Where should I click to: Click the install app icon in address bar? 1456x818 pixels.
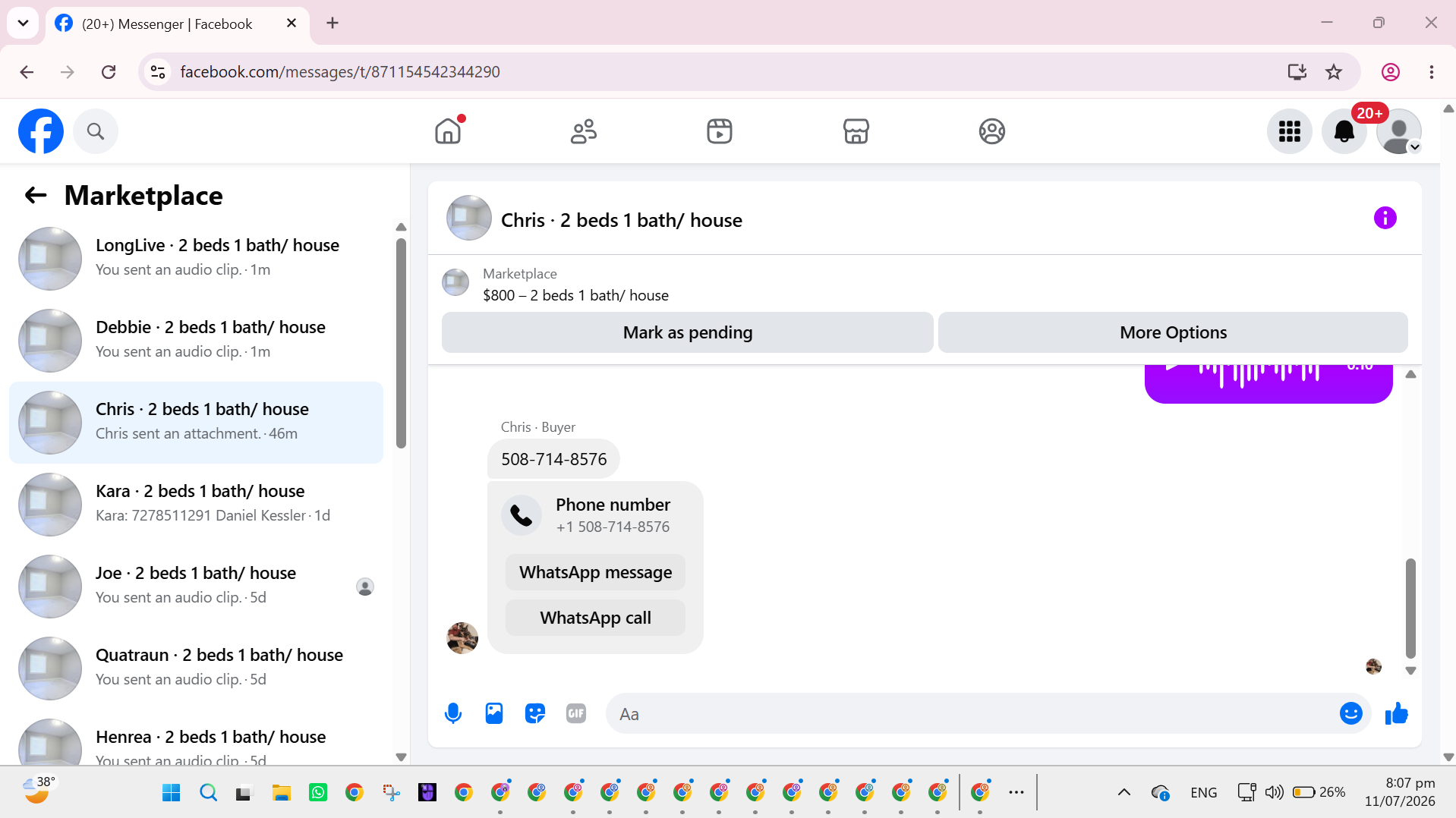coord(1297,72)
